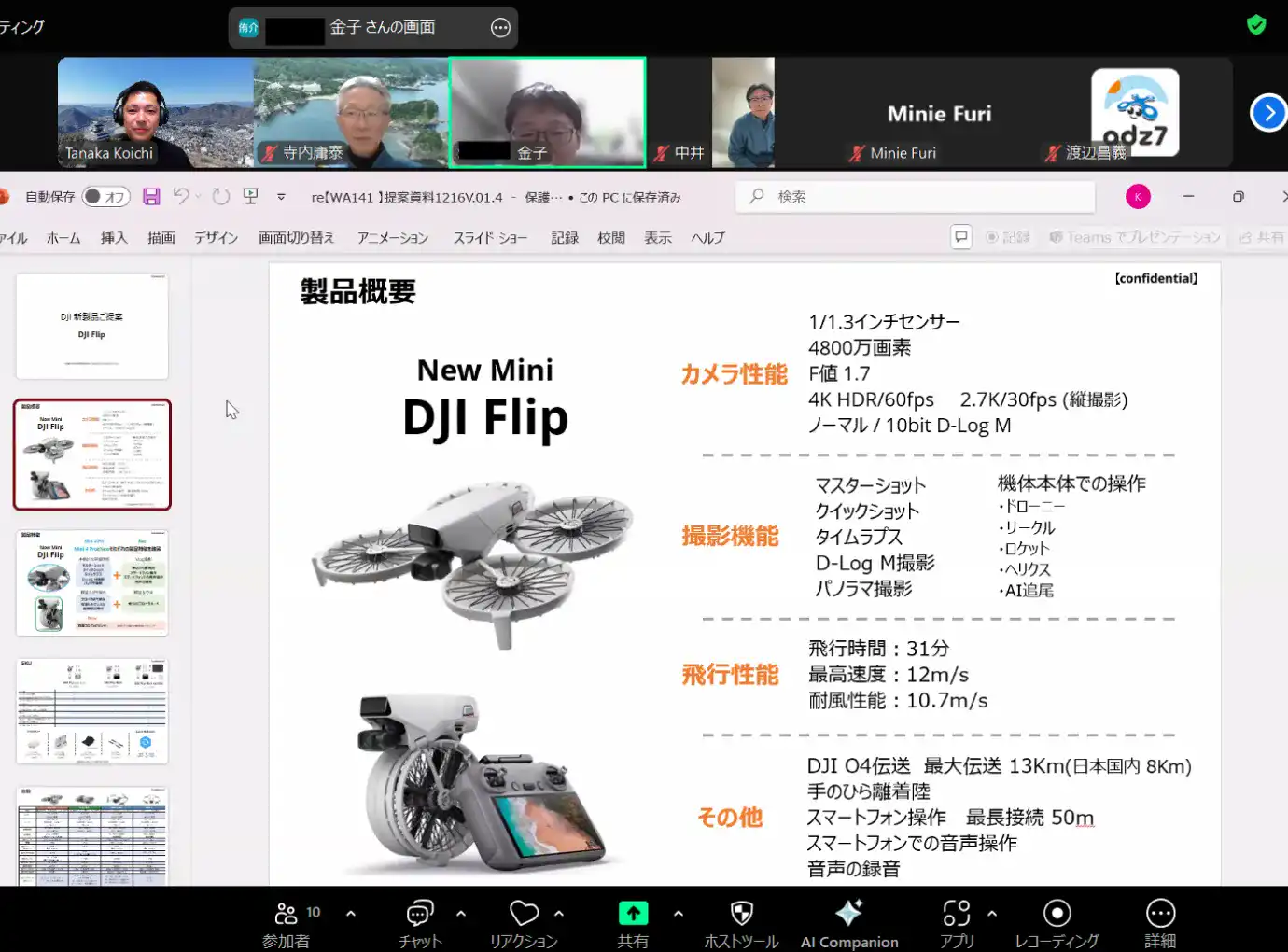Open the デザイン ribbon tab
The image size is (1288, 952).
pos(216,238)
